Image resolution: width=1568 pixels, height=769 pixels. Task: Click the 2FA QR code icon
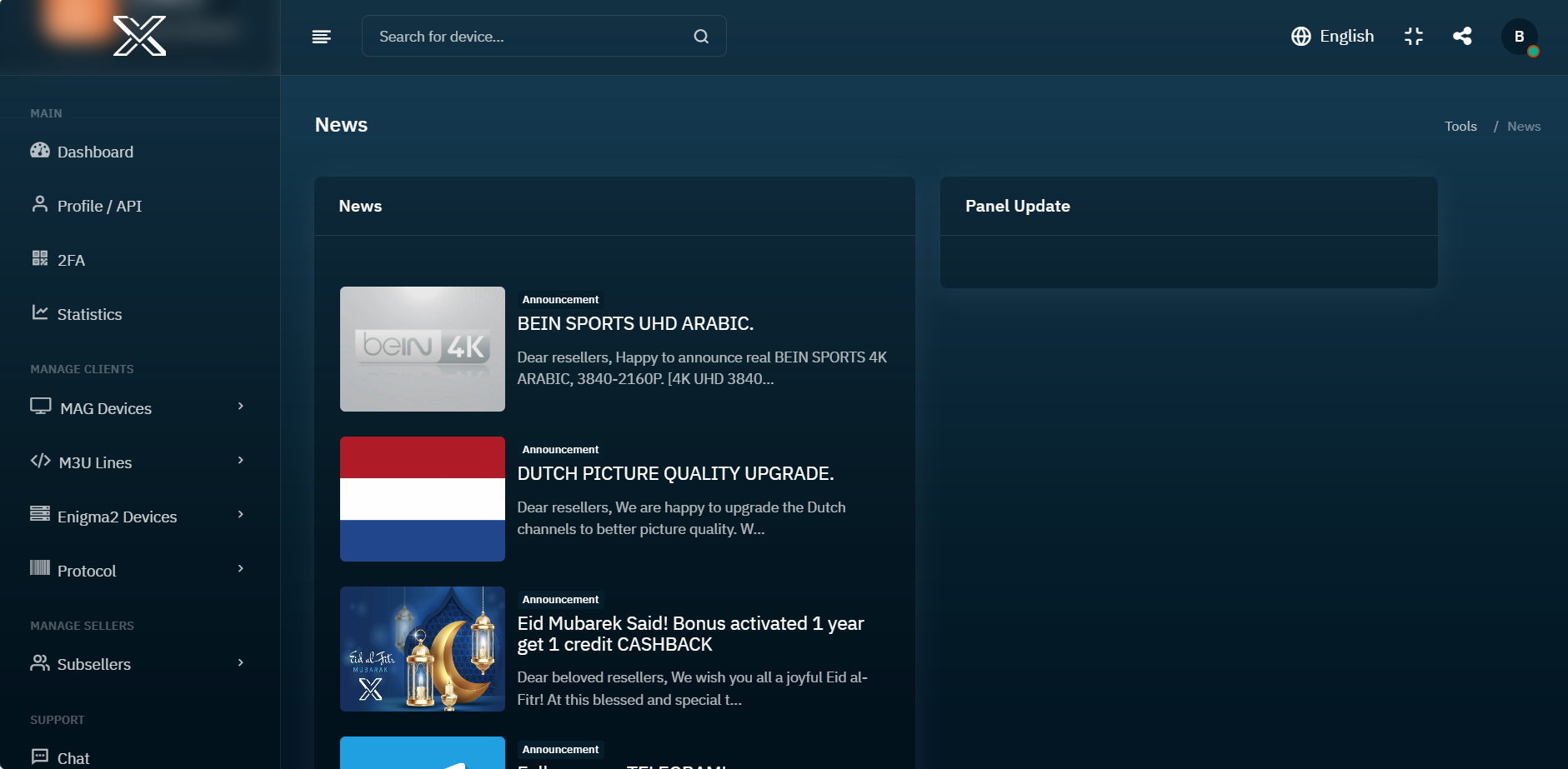tap(39, 258)
